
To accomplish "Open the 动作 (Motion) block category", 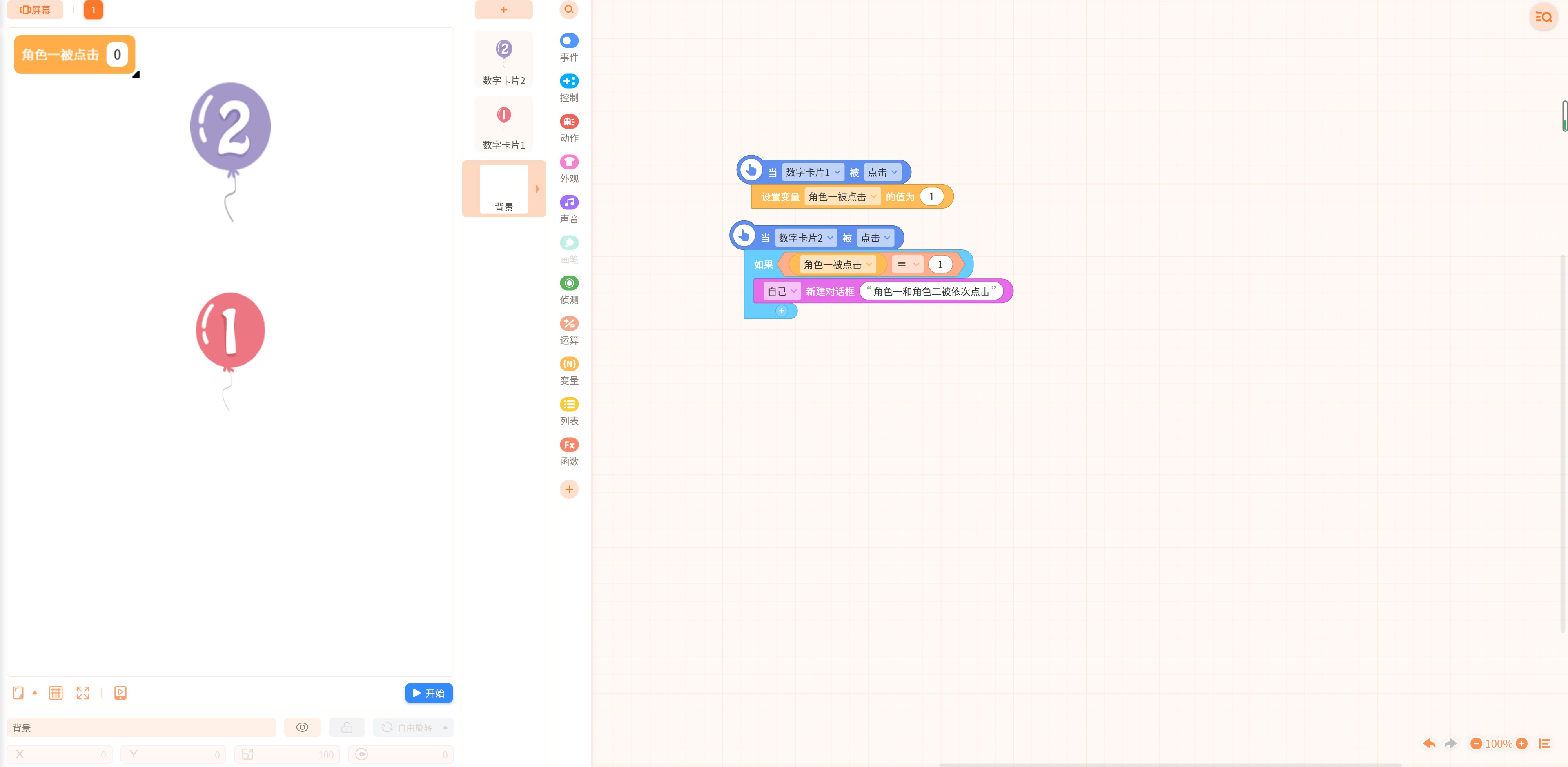I will coord(568,129).
